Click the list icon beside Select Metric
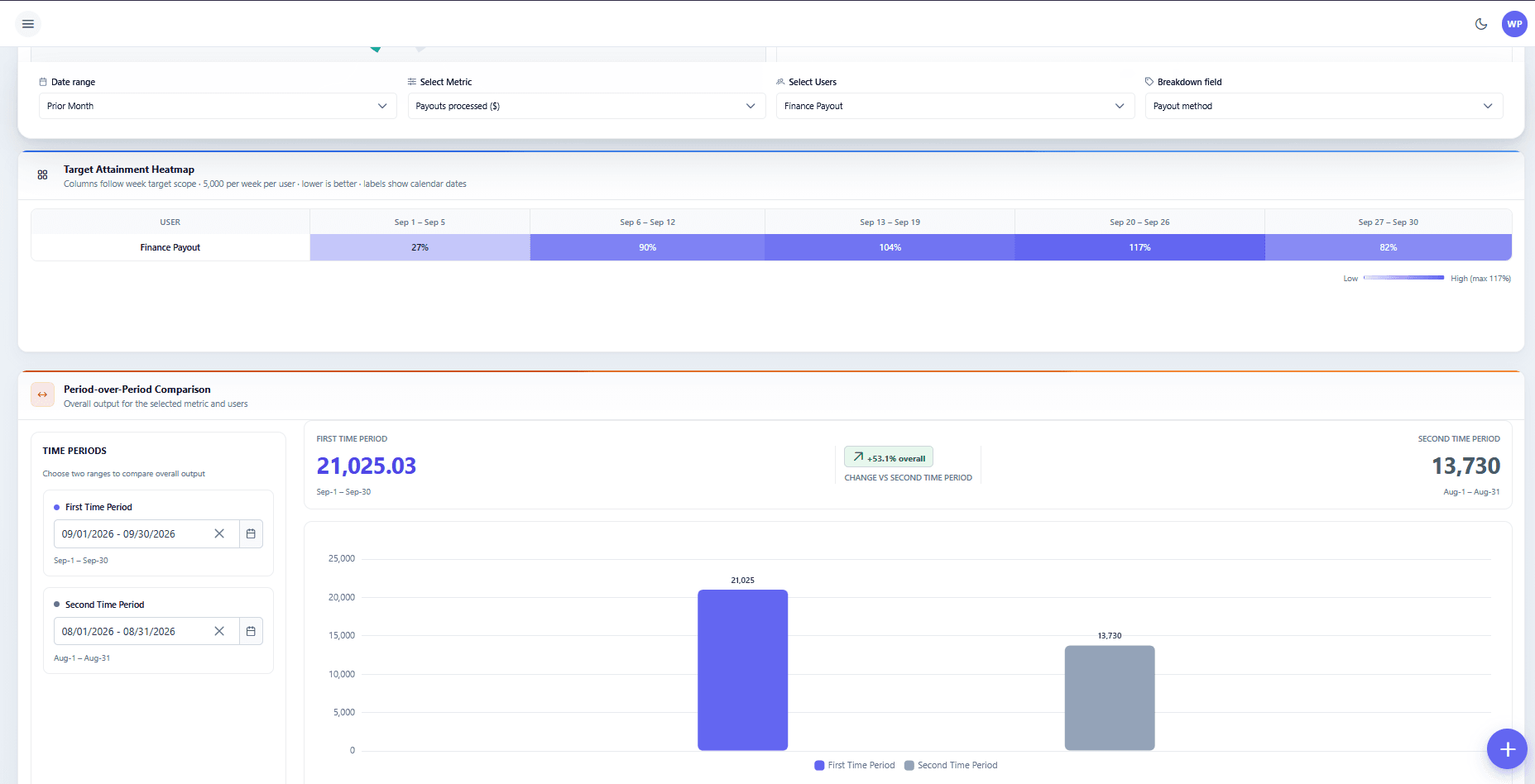 (x=412, y=82)
